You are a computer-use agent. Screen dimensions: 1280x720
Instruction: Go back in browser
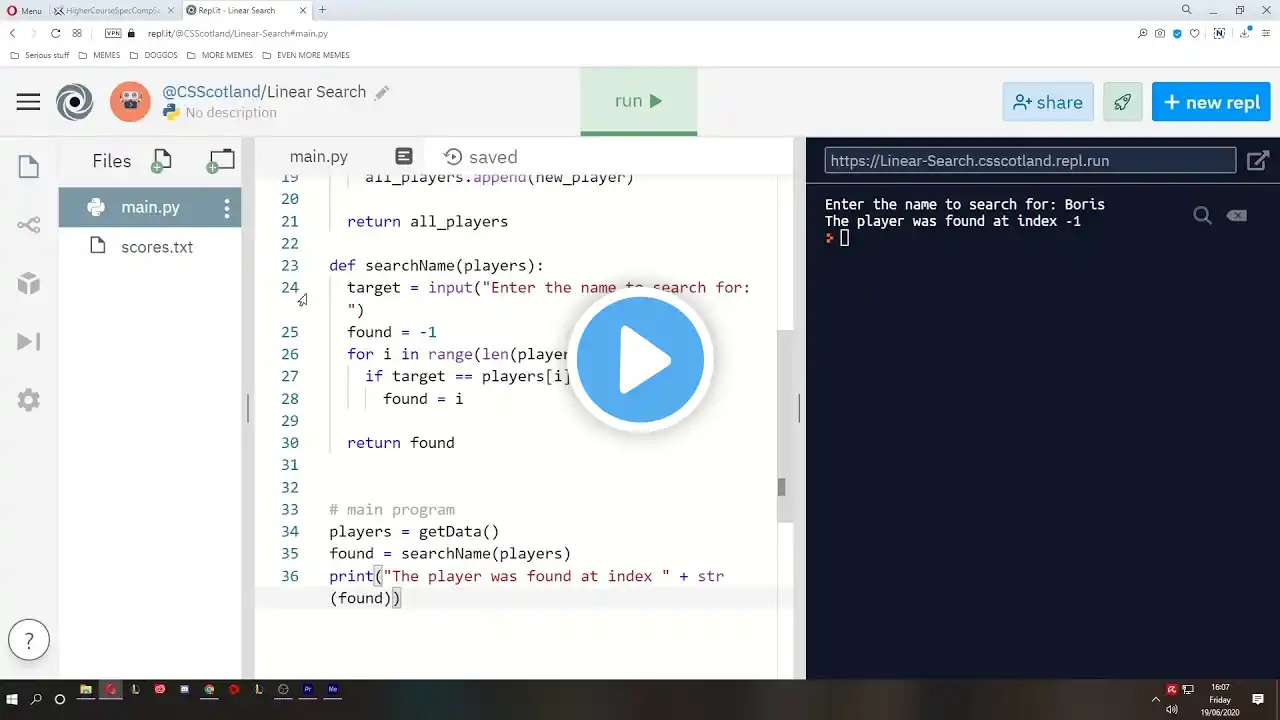(x=12, y=33)
